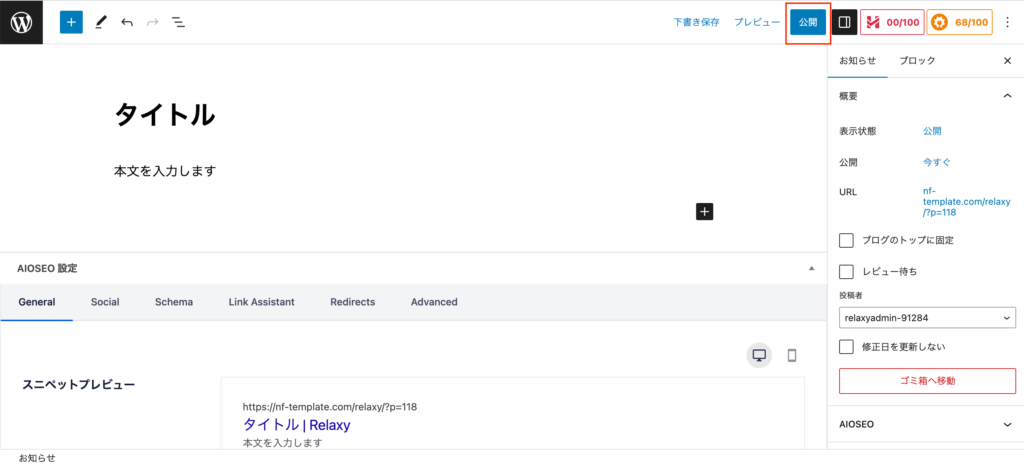
Task: Open the 投稿者 author dropdown
Action: [927, 318]
